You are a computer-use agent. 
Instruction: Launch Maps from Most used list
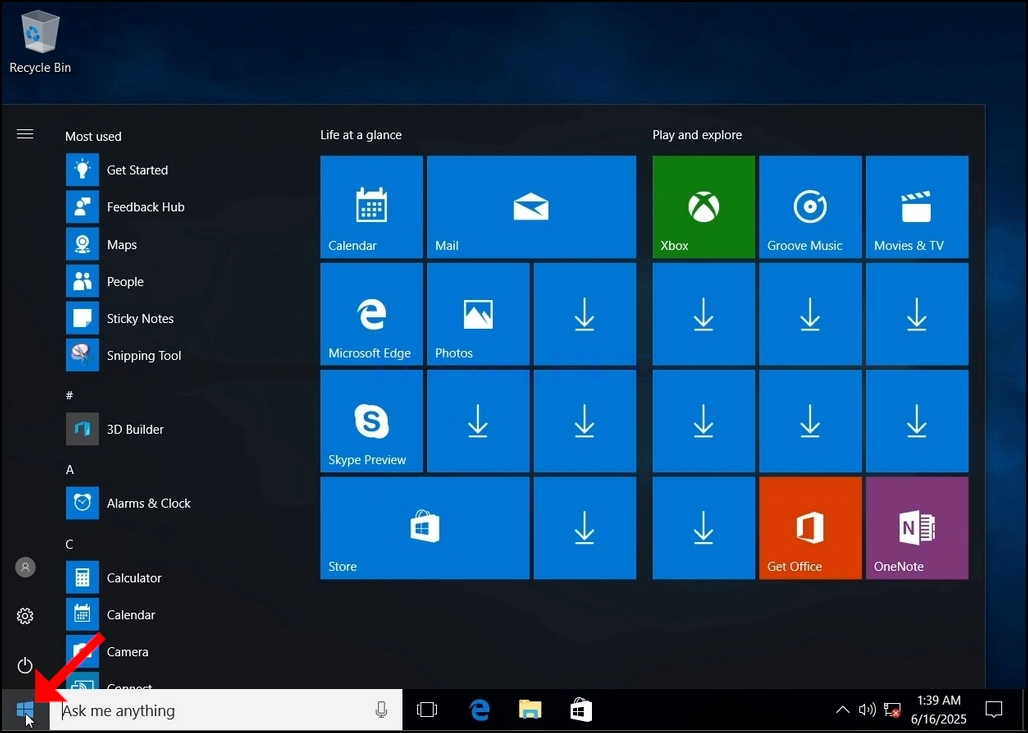(x=177, y=245)
